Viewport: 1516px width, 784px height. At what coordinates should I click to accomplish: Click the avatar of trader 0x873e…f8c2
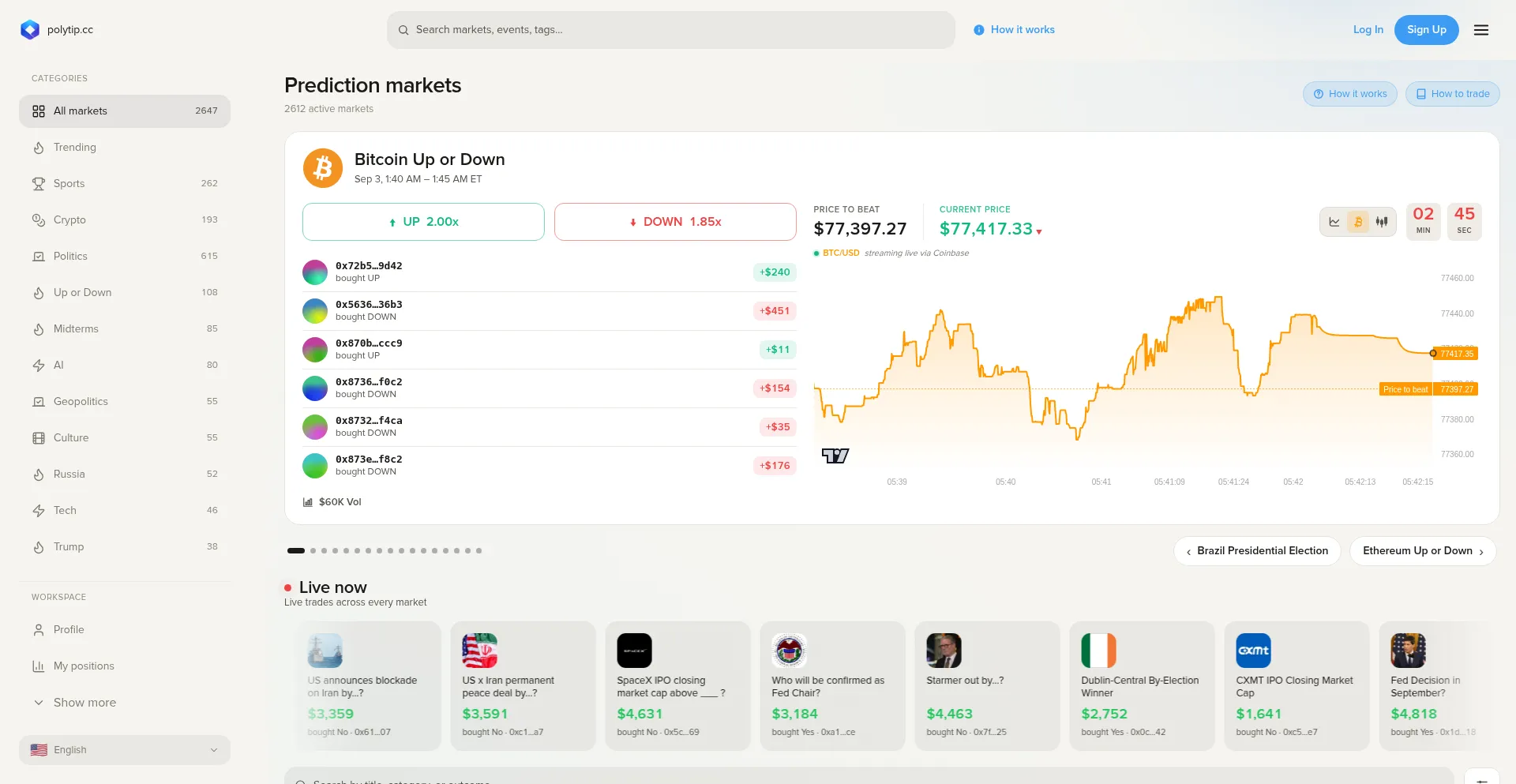(x=315, y=466)
